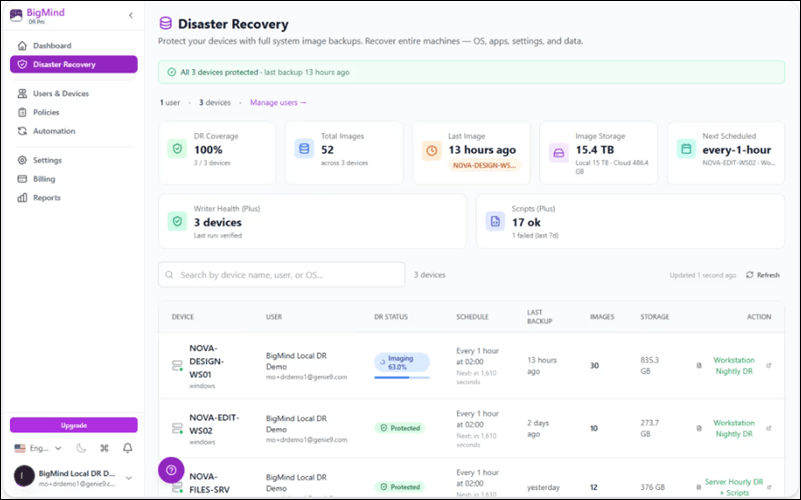Click the Writer Health shield icon
Viewport: 801px width, 500px height.
(x=177, y=222)
